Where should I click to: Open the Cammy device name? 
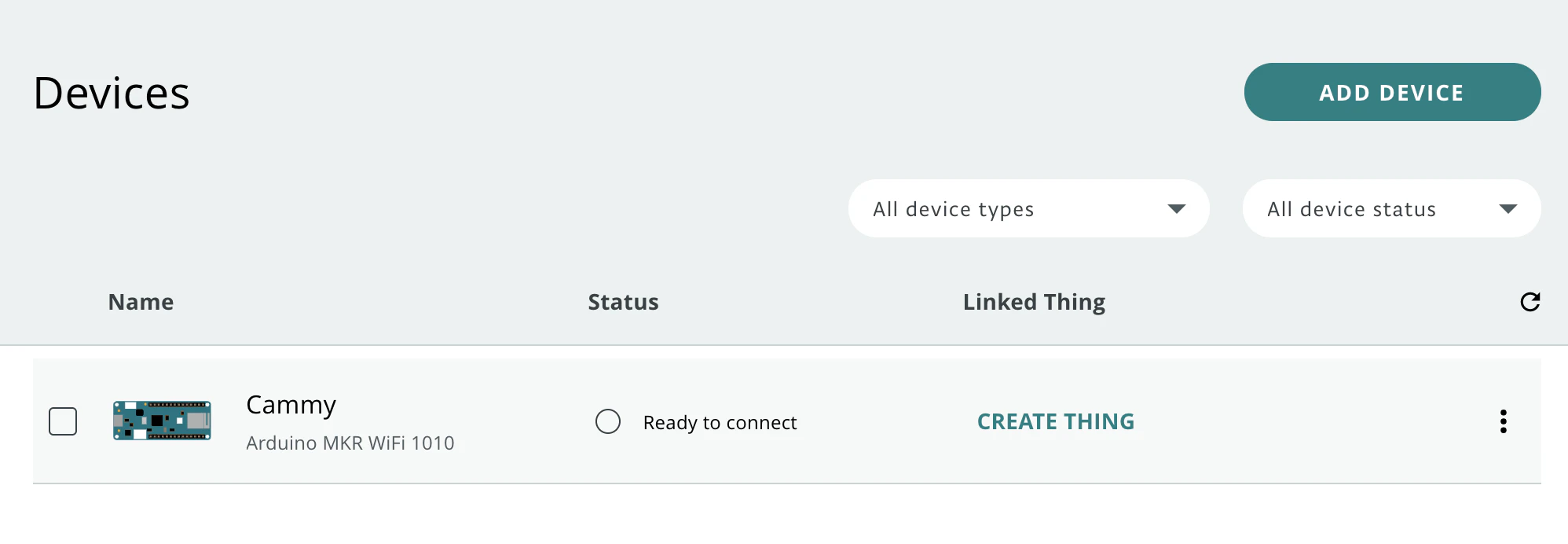click(x=291, y=405)
